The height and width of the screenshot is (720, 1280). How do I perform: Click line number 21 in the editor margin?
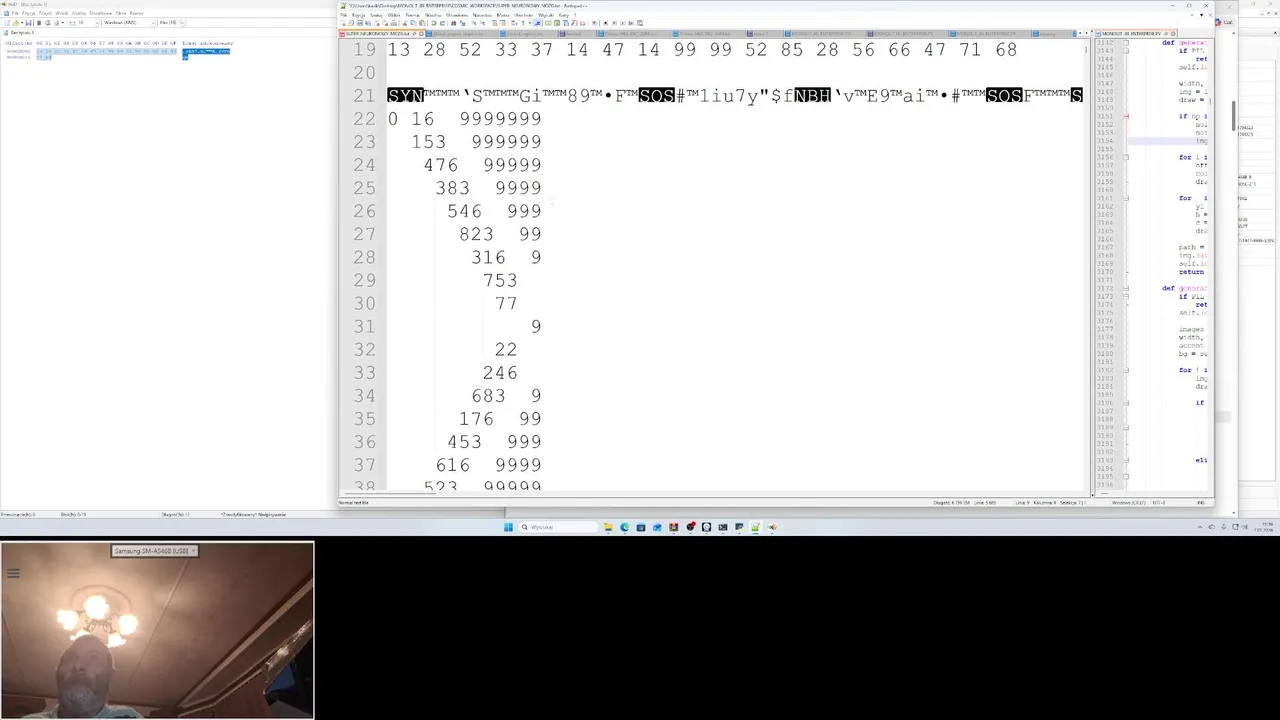[x=364, y=95]
